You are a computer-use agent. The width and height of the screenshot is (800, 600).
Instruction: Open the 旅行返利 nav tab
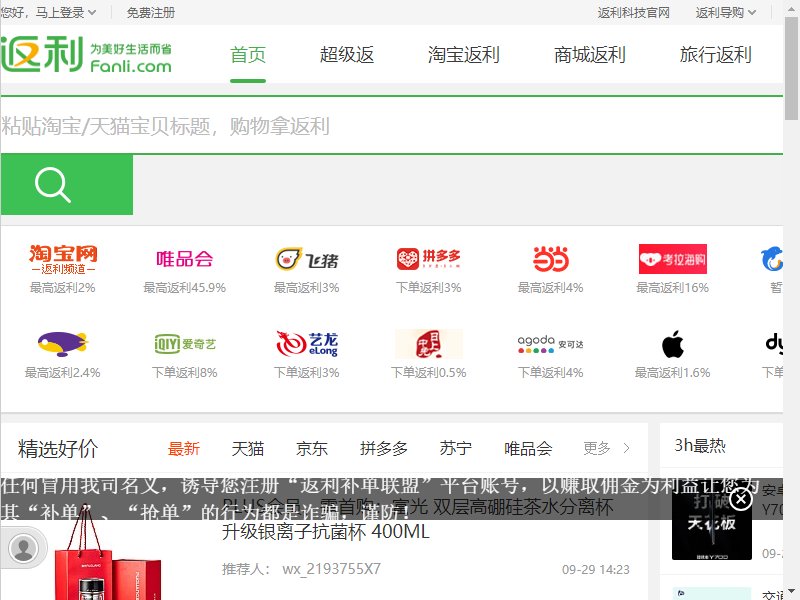[716, 55]
